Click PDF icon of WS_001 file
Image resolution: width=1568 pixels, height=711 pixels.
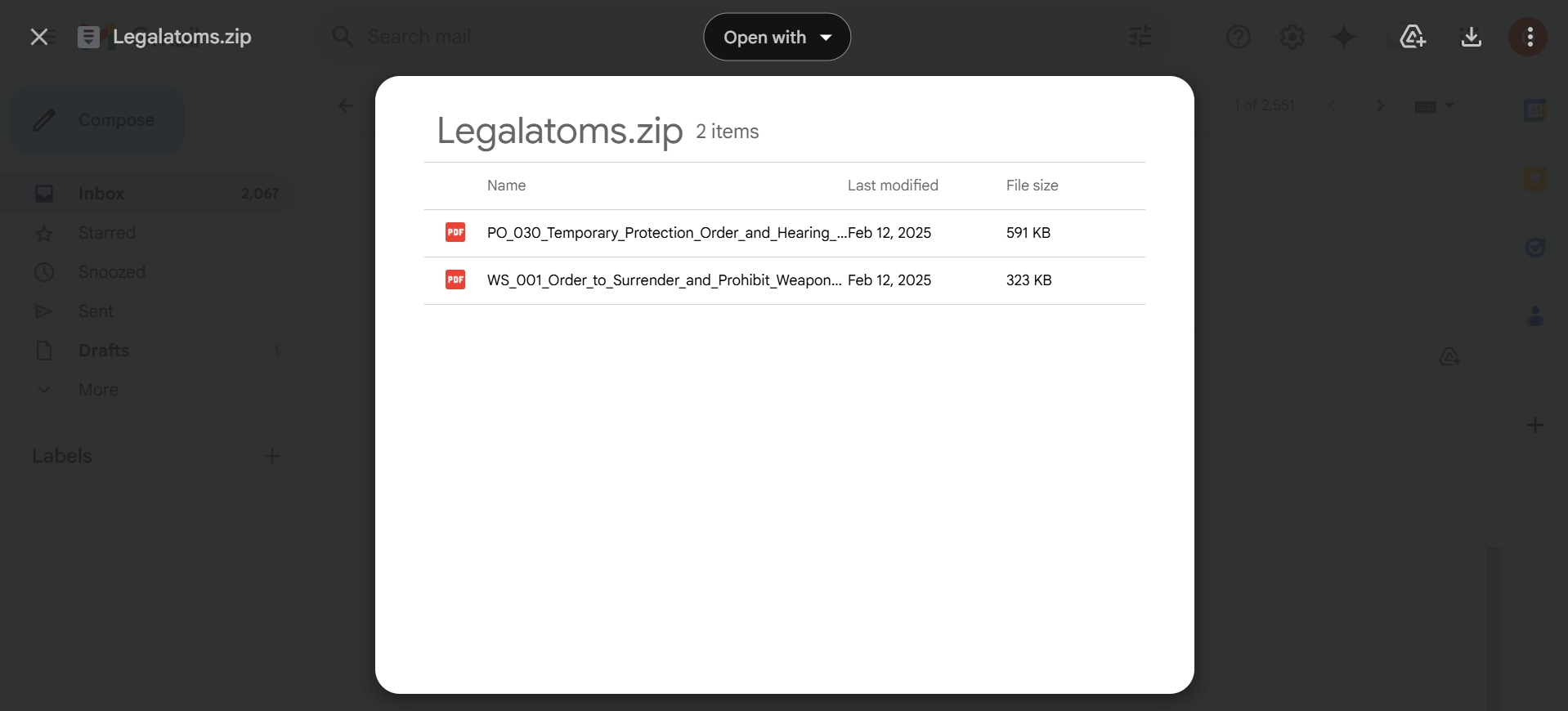(455, 279)
